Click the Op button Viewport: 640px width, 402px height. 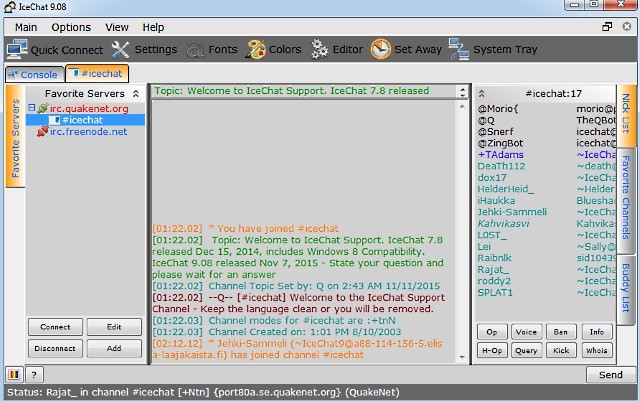click(492, 332)
